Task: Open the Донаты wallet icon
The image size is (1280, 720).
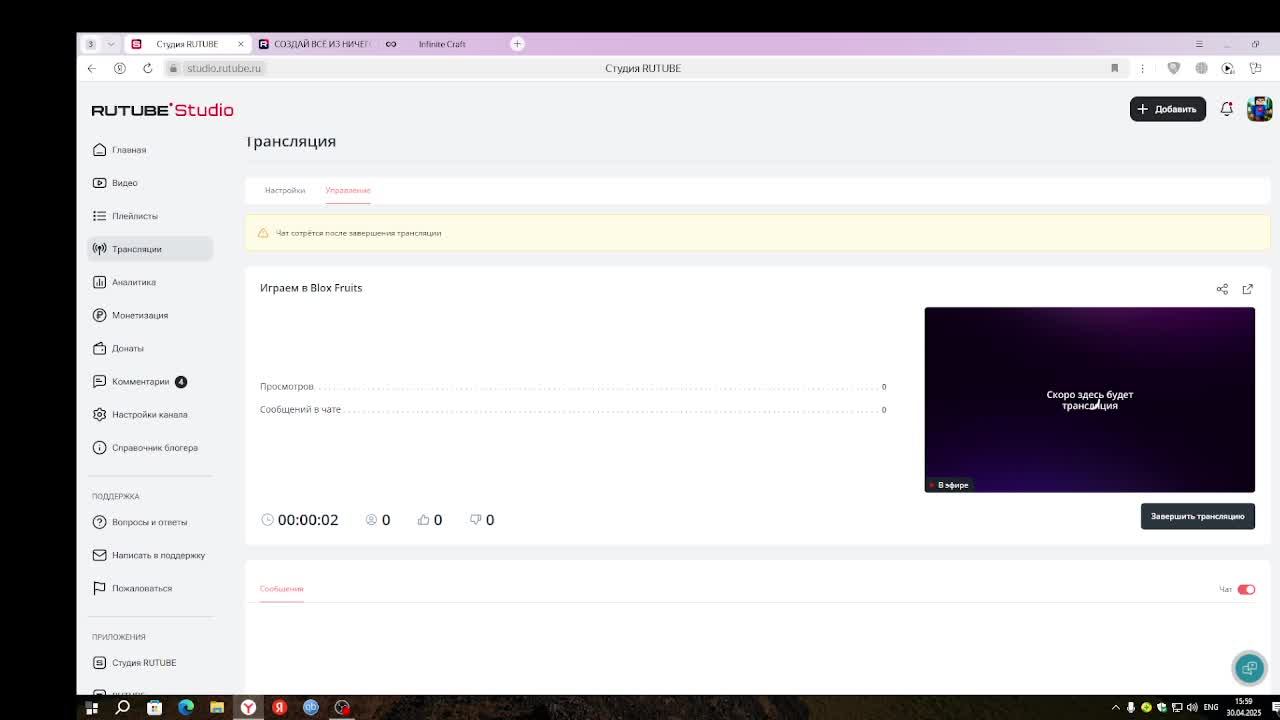Action: [99, 348]
